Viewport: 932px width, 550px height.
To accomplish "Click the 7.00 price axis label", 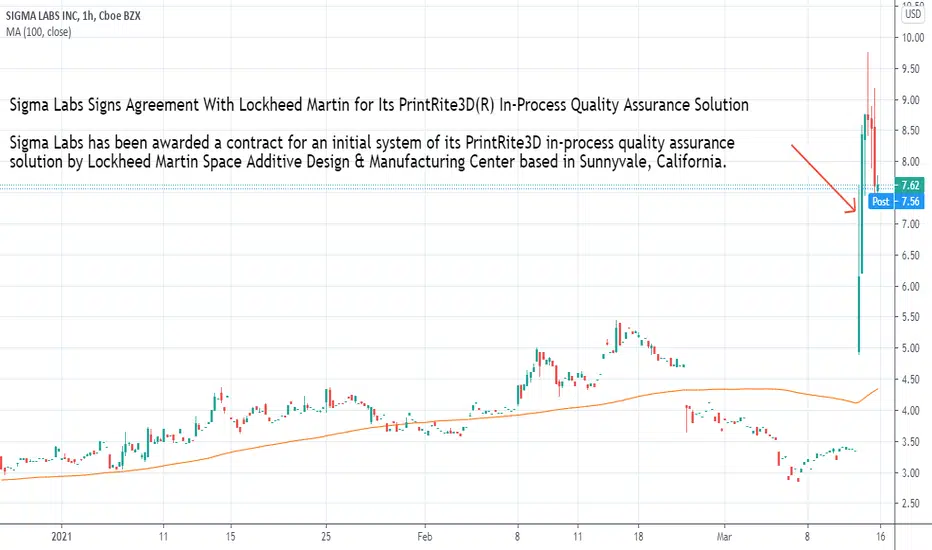I will click(910, 224).
